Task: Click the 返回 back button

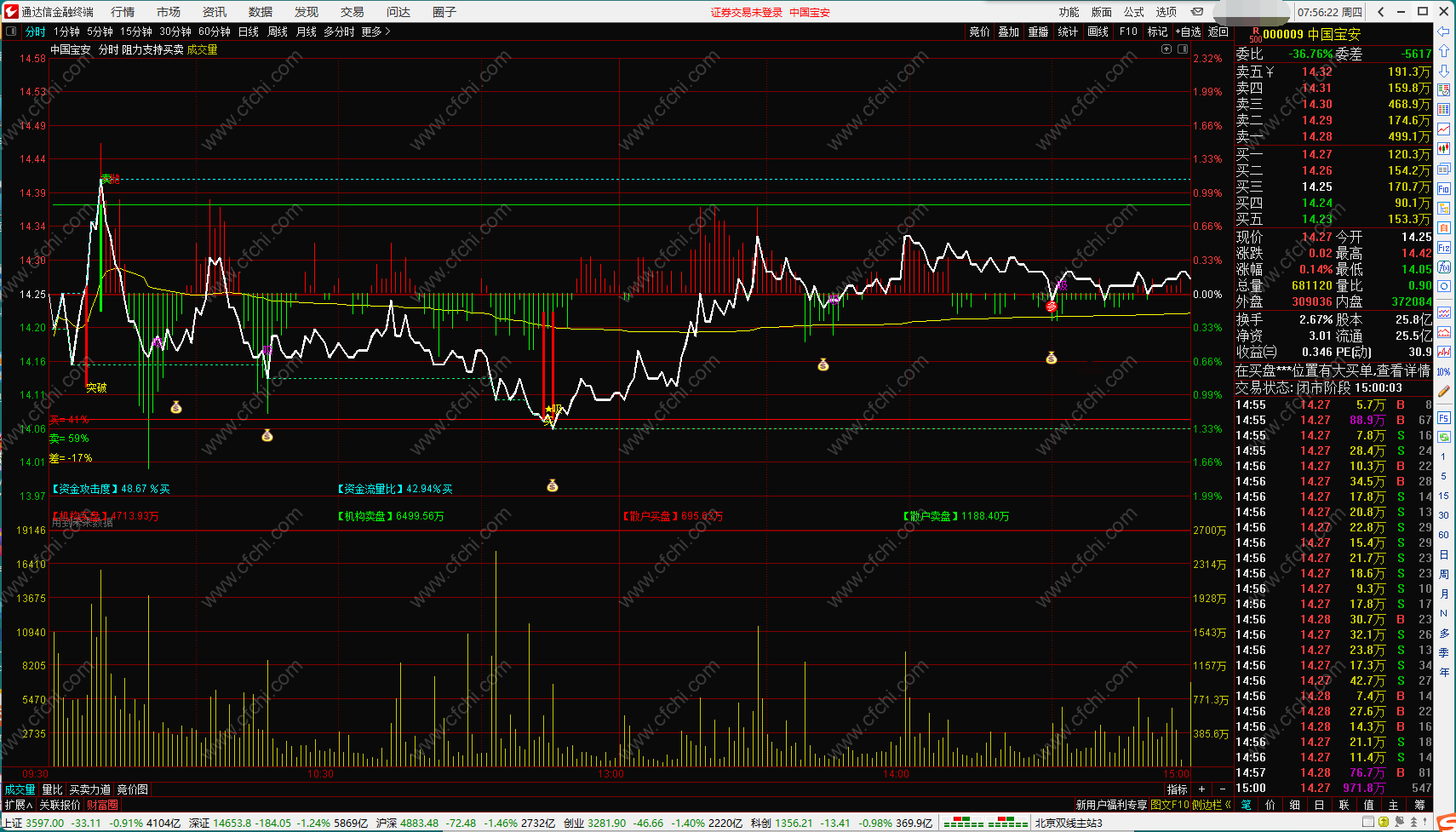Action: coord(1218,32)
